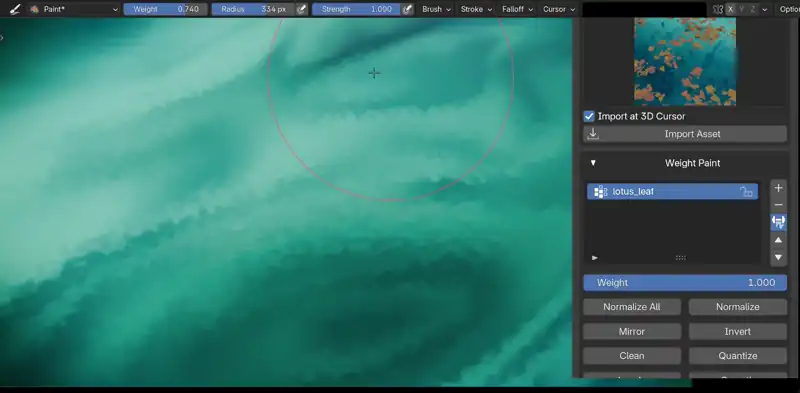
Task: Click the weight paint brush tool icon
Action: pyautogui.click(x=15, y=9)
